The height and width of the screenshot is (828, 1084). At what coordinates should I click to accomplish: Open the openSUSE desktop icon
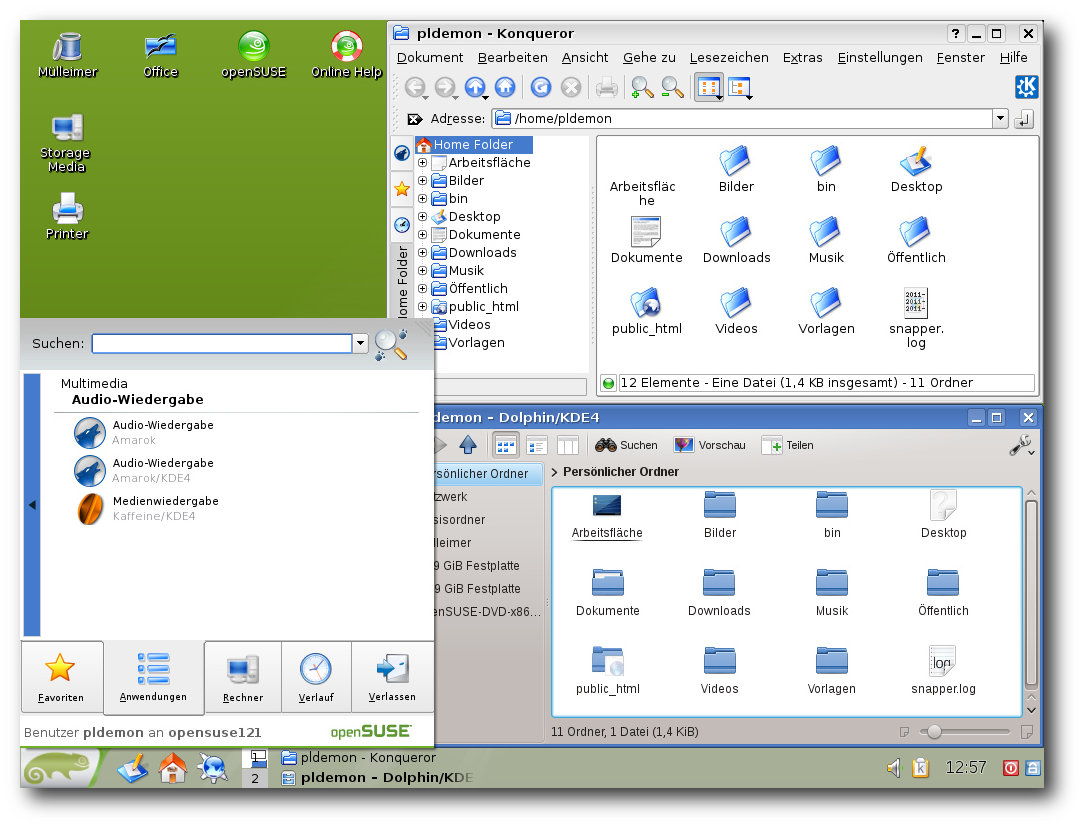254,55
